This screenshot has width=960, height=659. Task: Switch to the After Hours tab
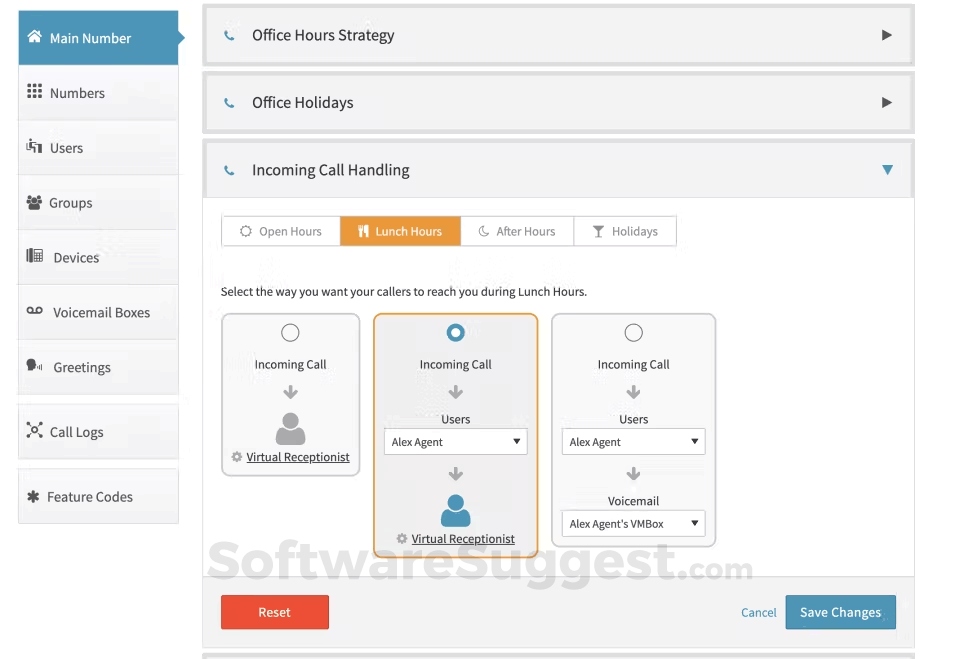click(x=517, y=232)
